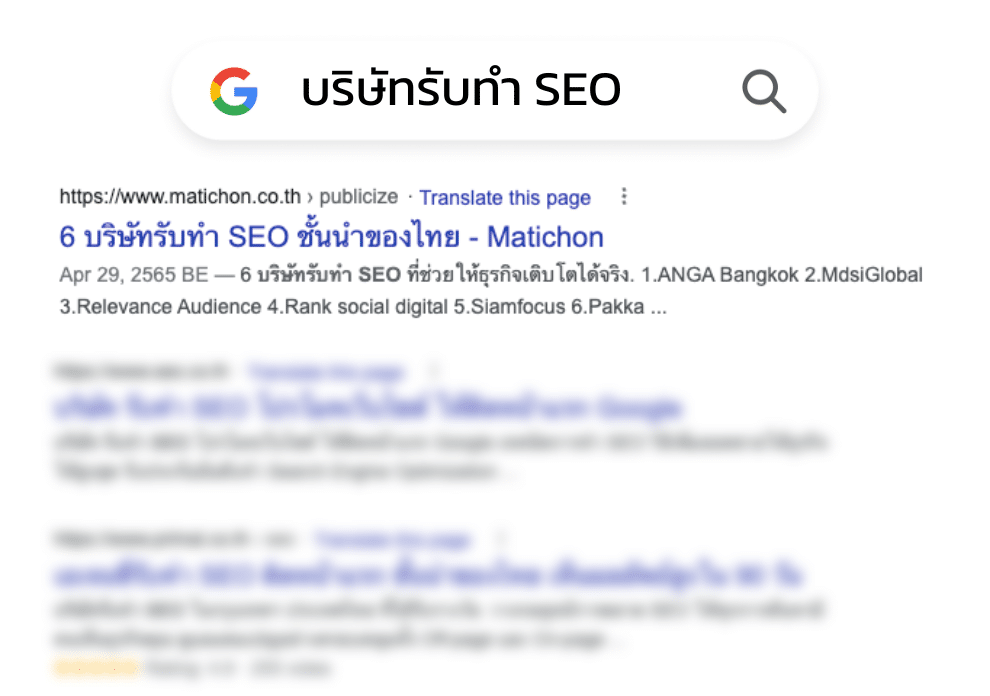This screenshot has height=696, width=990.
Task: Click the 'Apr 29, 2565 BE' date
Action: [x=134, y=275]
